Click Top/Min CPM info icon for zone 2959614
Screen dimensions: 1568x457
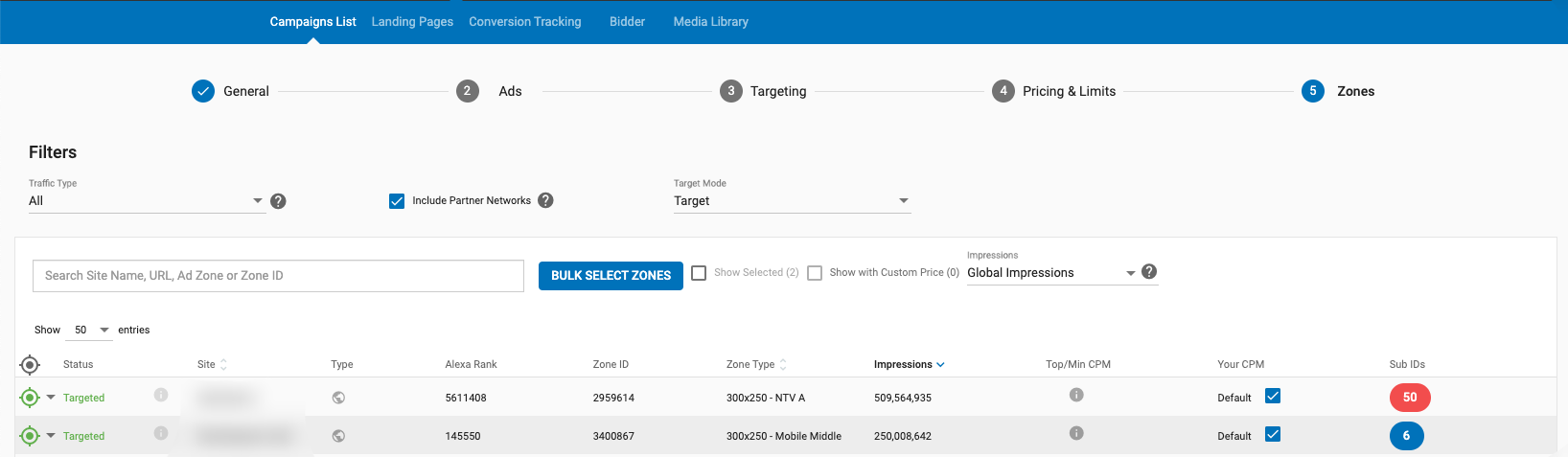pos(1076,395)
